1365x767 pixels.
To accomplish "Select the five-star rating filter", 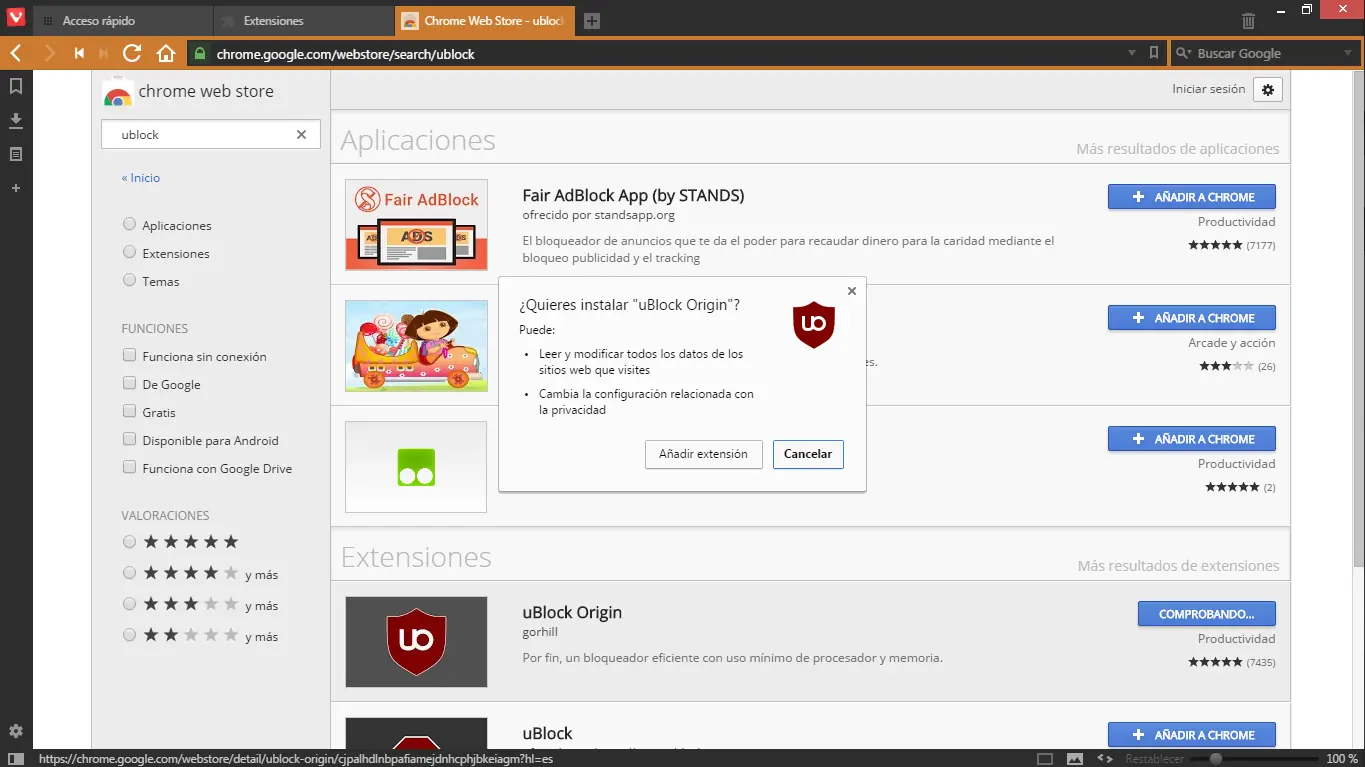I will coord(129,542).
